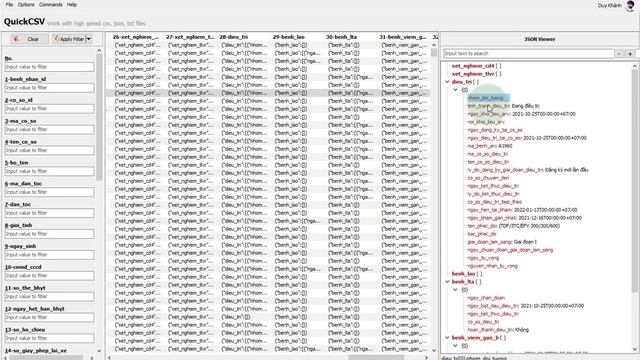Image resolution: width=640 pixels, height=360 pixels.
Task: Collapse the benh_lta node
Action: tap(447, 282)
